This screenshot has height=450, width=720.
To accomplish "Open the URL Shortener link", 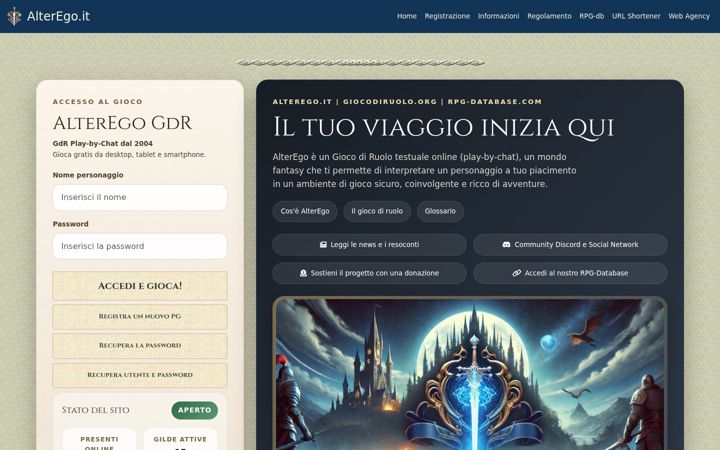I will point(636,16).
